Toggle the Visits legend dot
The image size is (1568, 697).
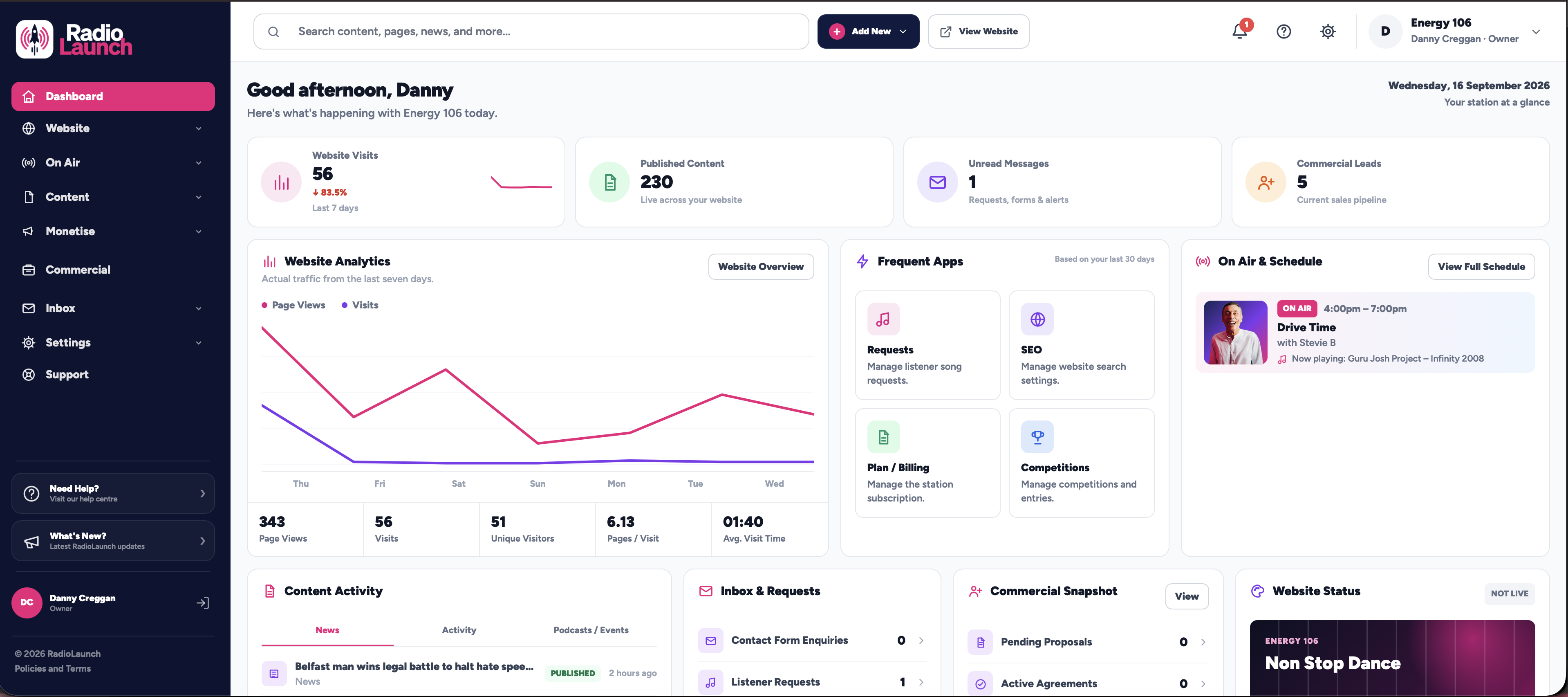click(345, 305)
